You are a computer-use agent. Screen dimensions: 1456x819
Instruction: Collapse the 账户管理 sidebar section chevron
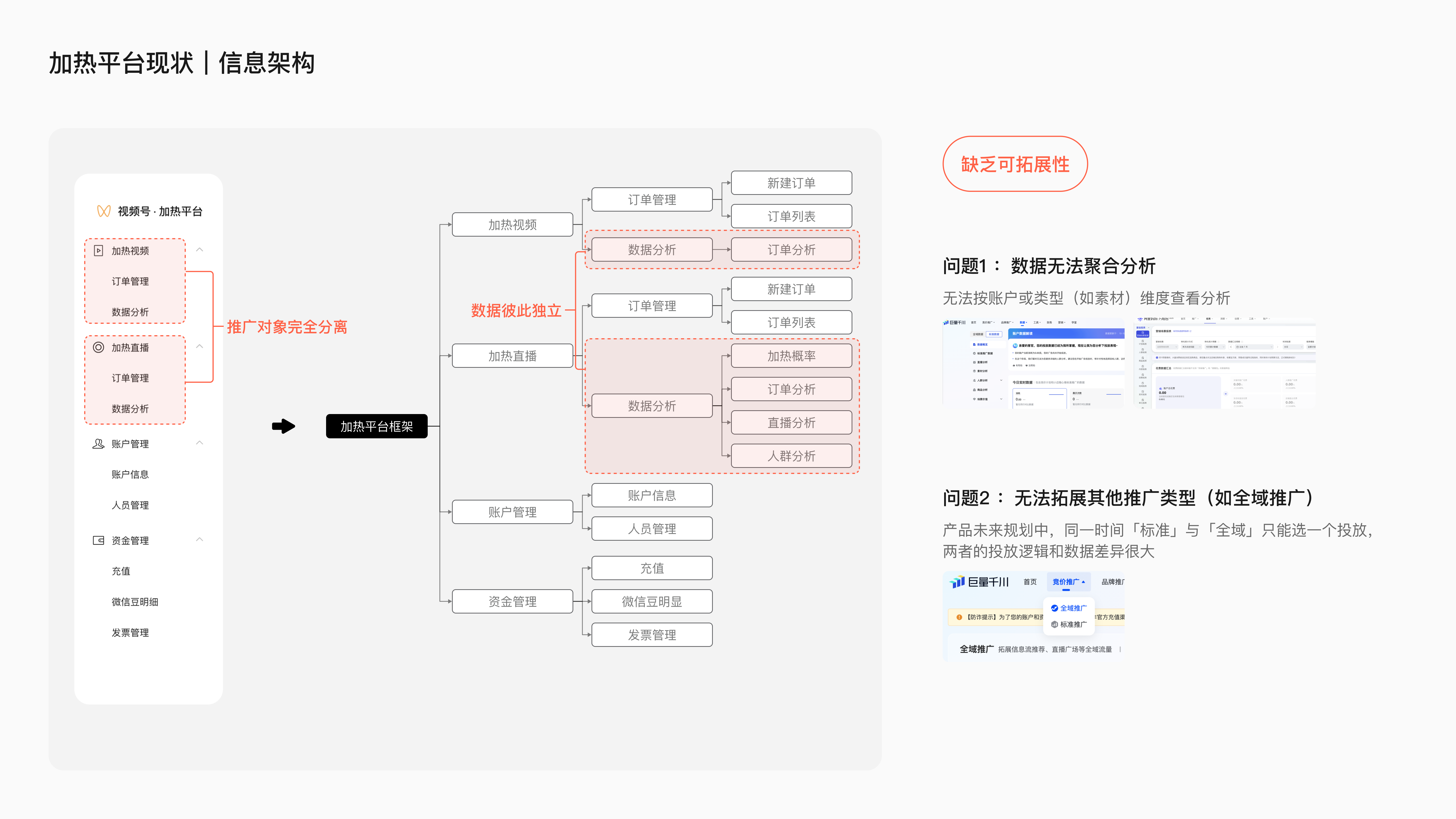[199, 443]
